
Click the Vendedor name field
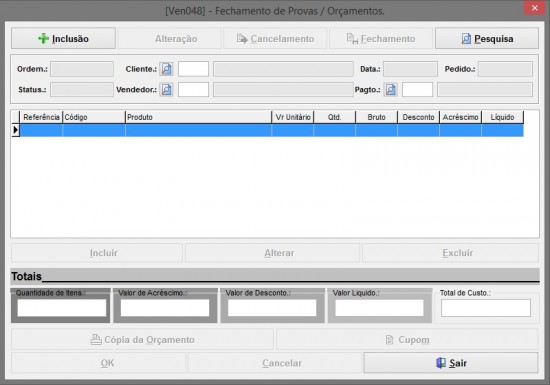(x=283, y=90)
